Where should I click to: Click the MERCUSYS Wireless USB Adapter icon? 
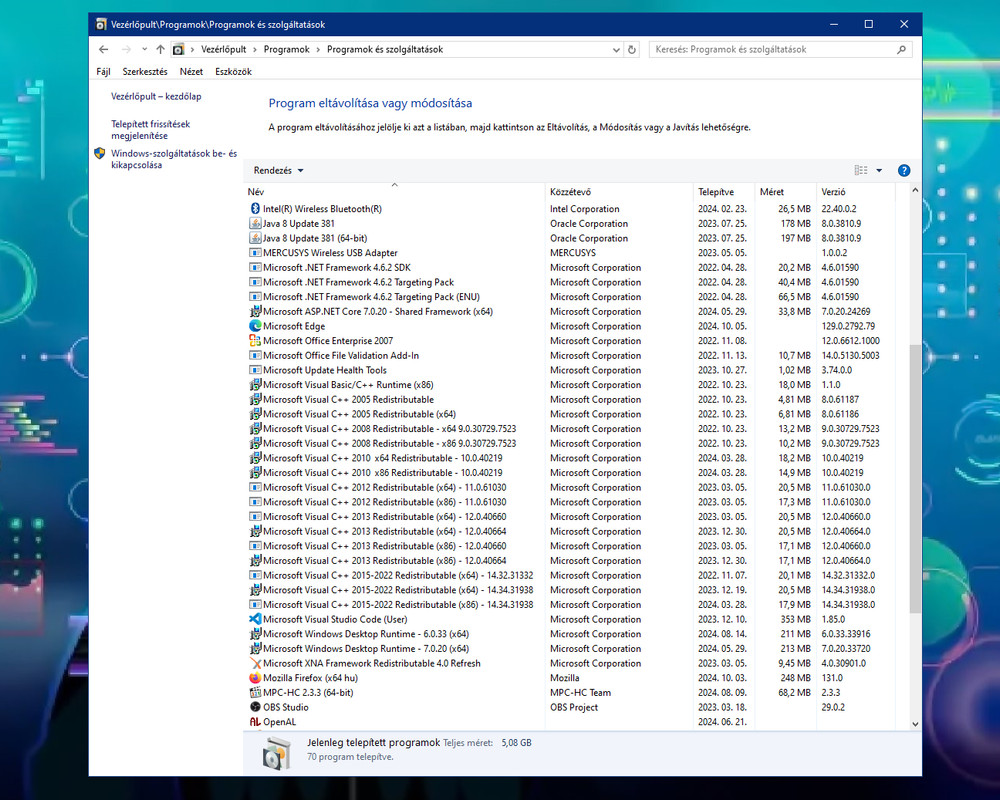[x=255, y=253]
